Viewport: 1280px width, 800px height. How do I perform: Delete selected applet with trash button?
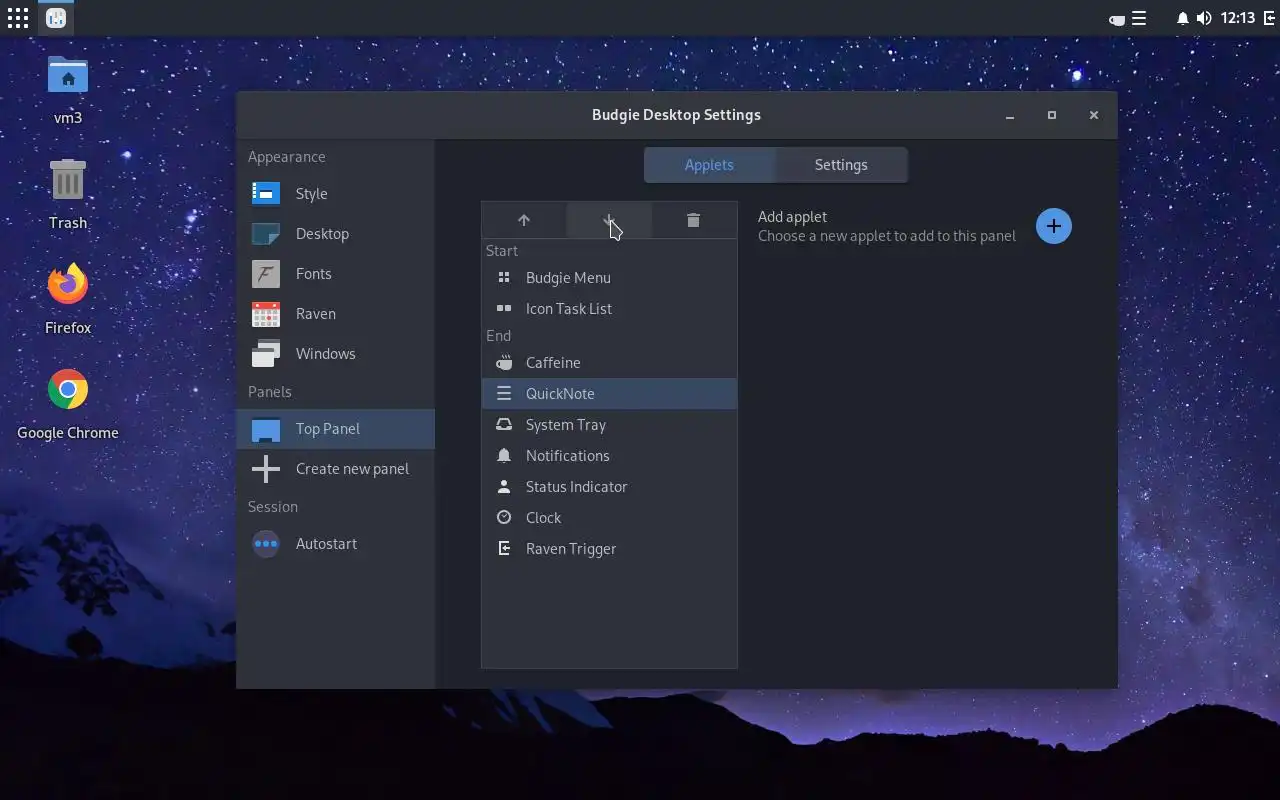693,220
